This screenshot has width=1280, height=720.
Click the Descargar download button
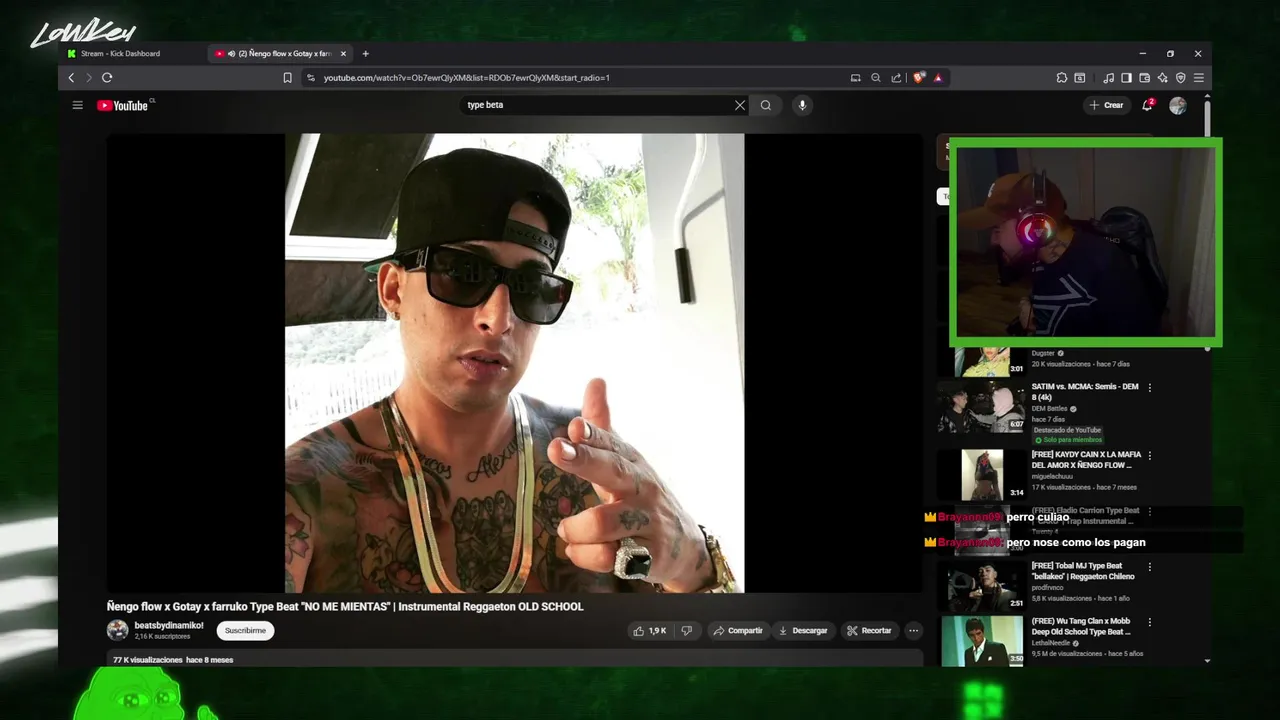click(x=803, y=631)
